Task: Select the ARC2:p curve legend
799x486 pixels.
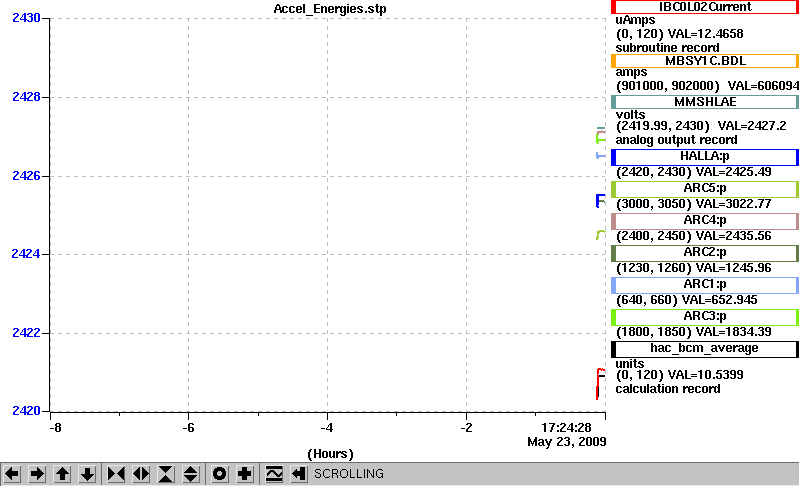Action: (x=705, y=253)
